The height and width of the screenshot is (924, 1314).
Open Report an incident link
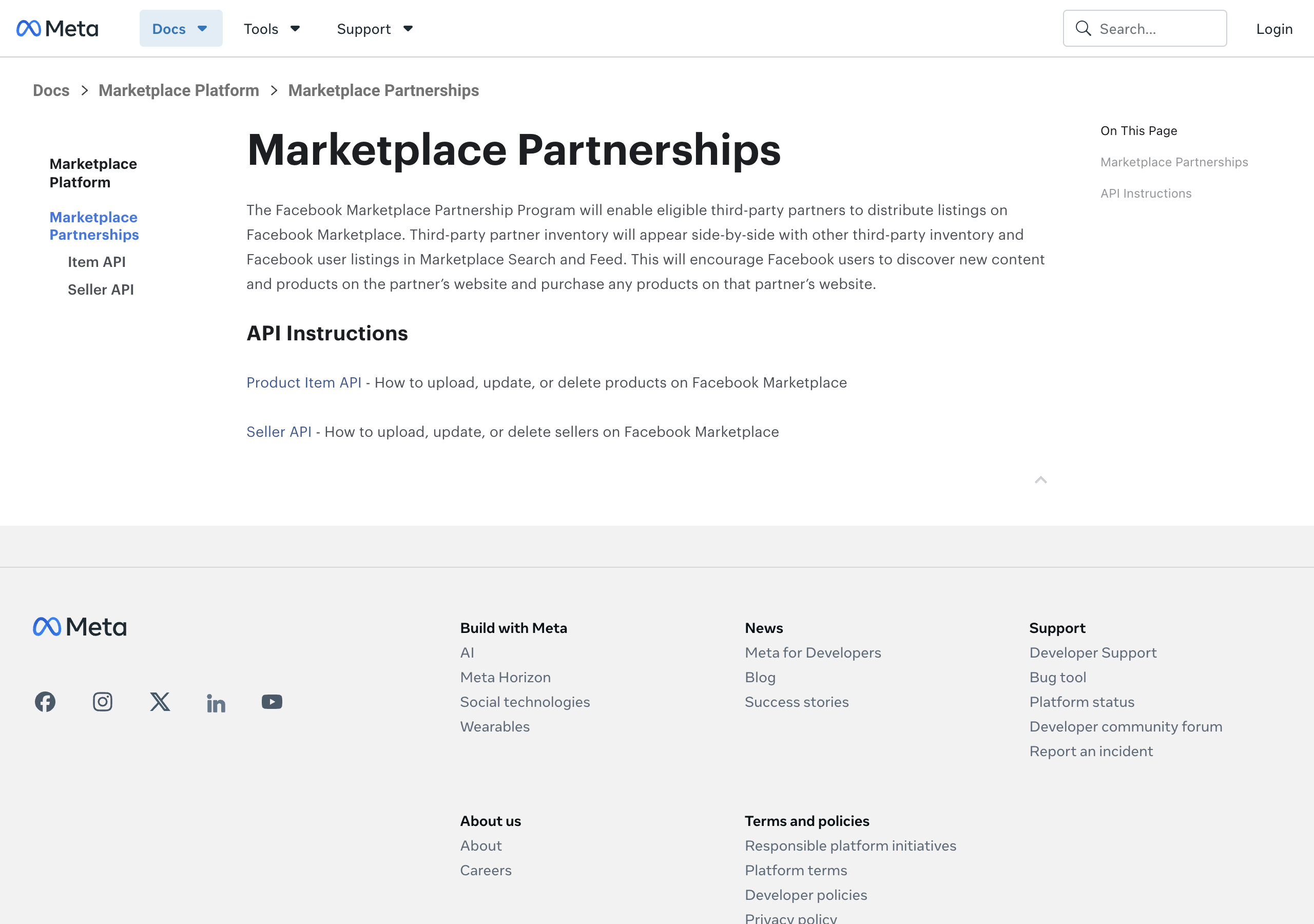[x=1091, y=751]
